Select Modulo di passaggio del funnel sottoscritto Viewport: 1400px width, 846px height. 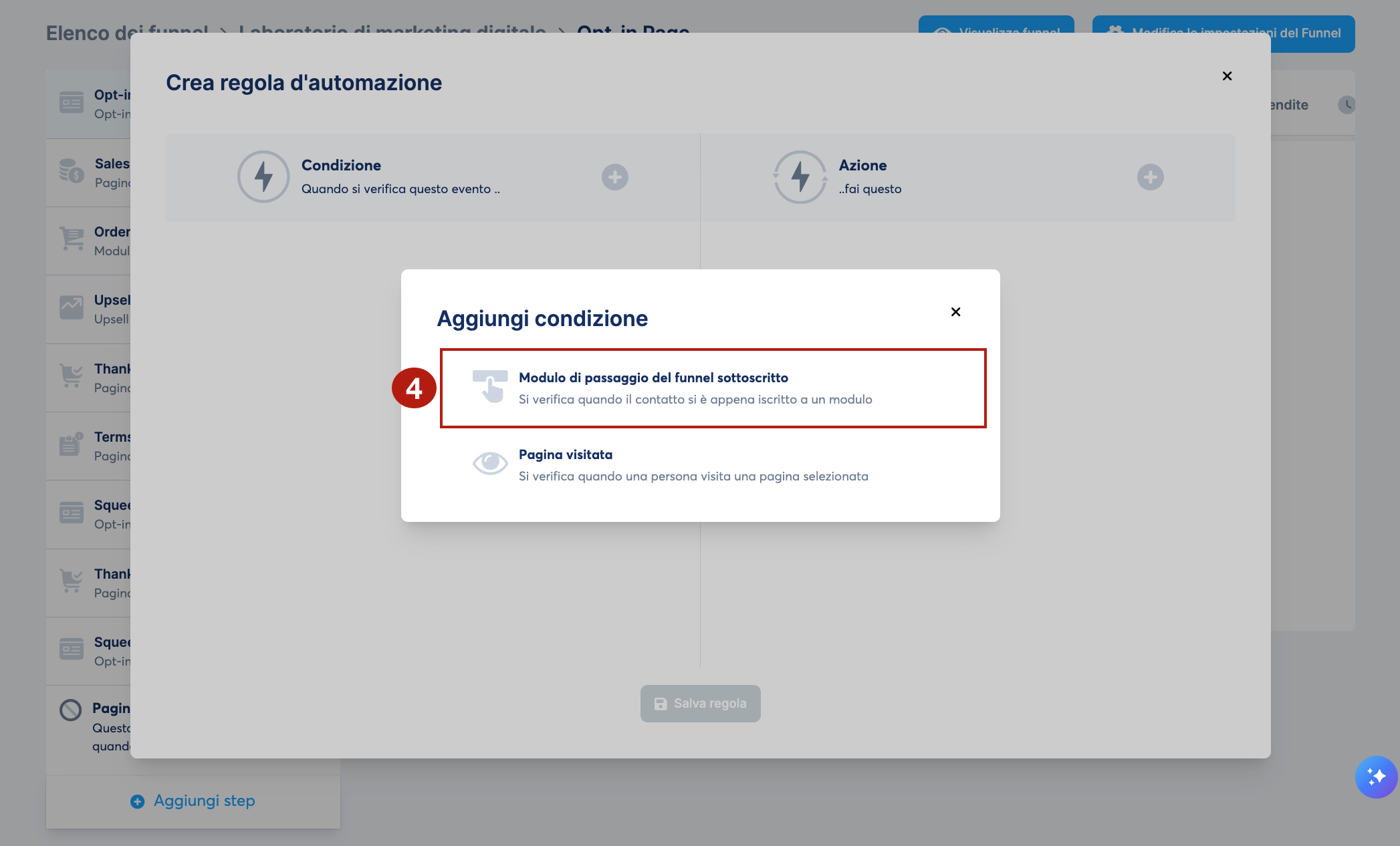point(713,388)
